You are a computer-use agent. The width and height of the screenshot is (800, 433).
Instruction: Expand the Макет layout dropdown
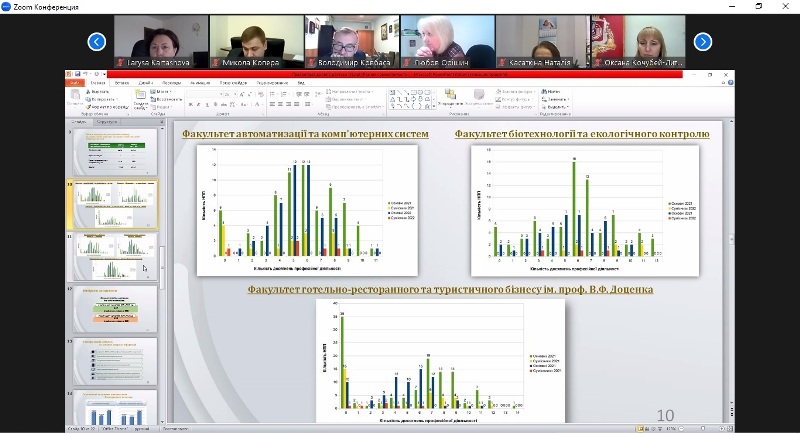[x=161, y=92]
